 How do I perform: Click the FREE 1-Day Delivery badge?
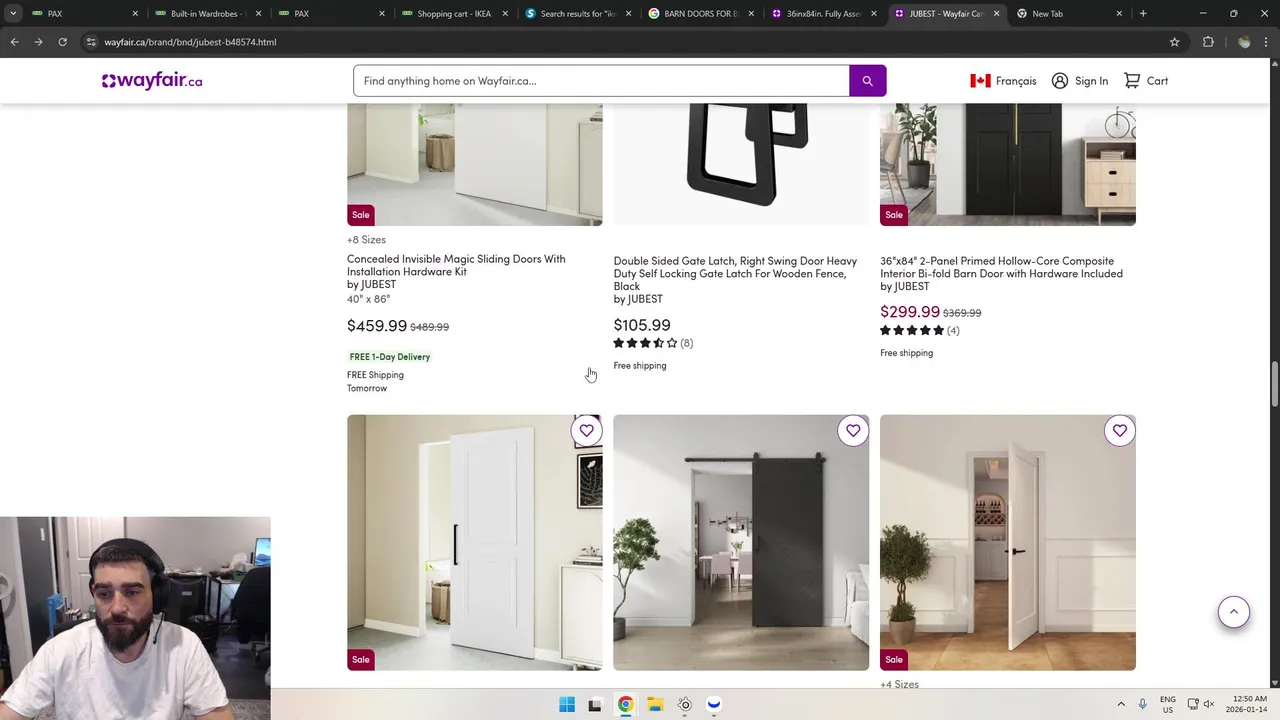tap(390, 357)
